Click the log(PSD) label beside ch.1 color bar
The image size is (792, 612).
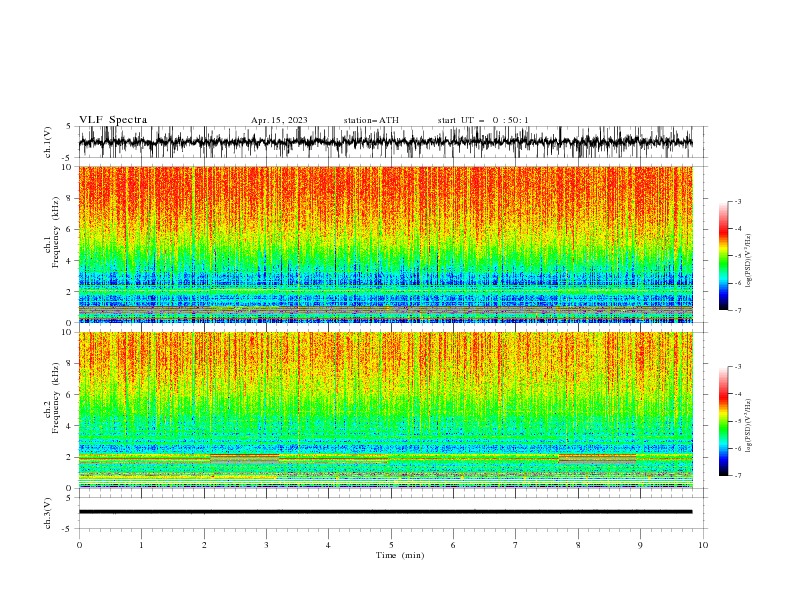(748, 261)
